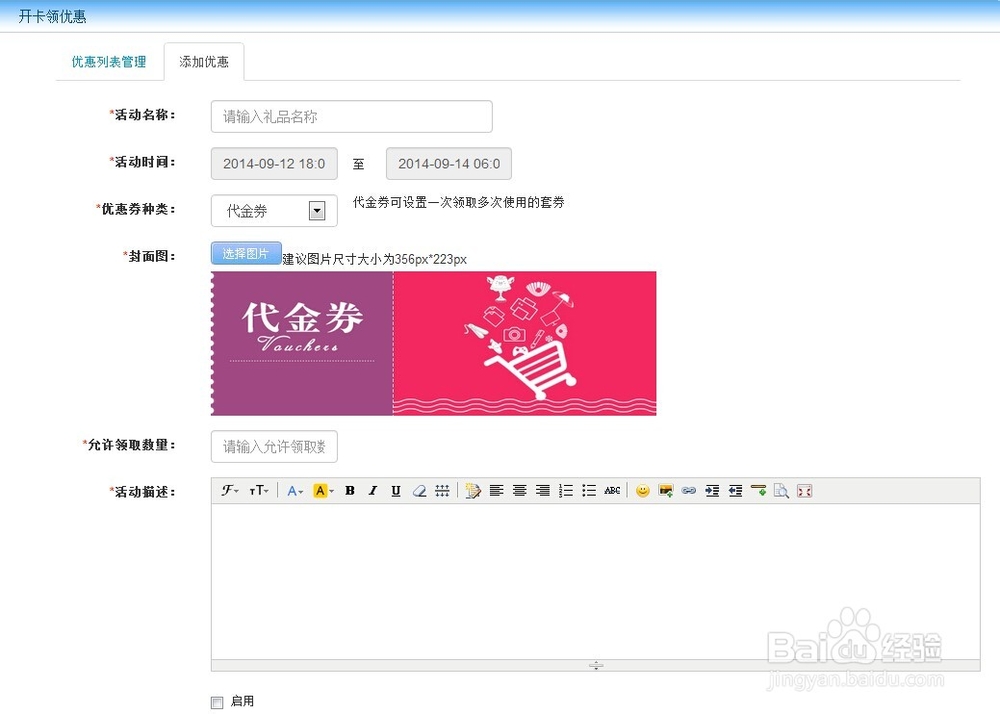Select the 添加优惠 tab
The height and width of the screenshot is (714, 1000).
tap(204, 62)
